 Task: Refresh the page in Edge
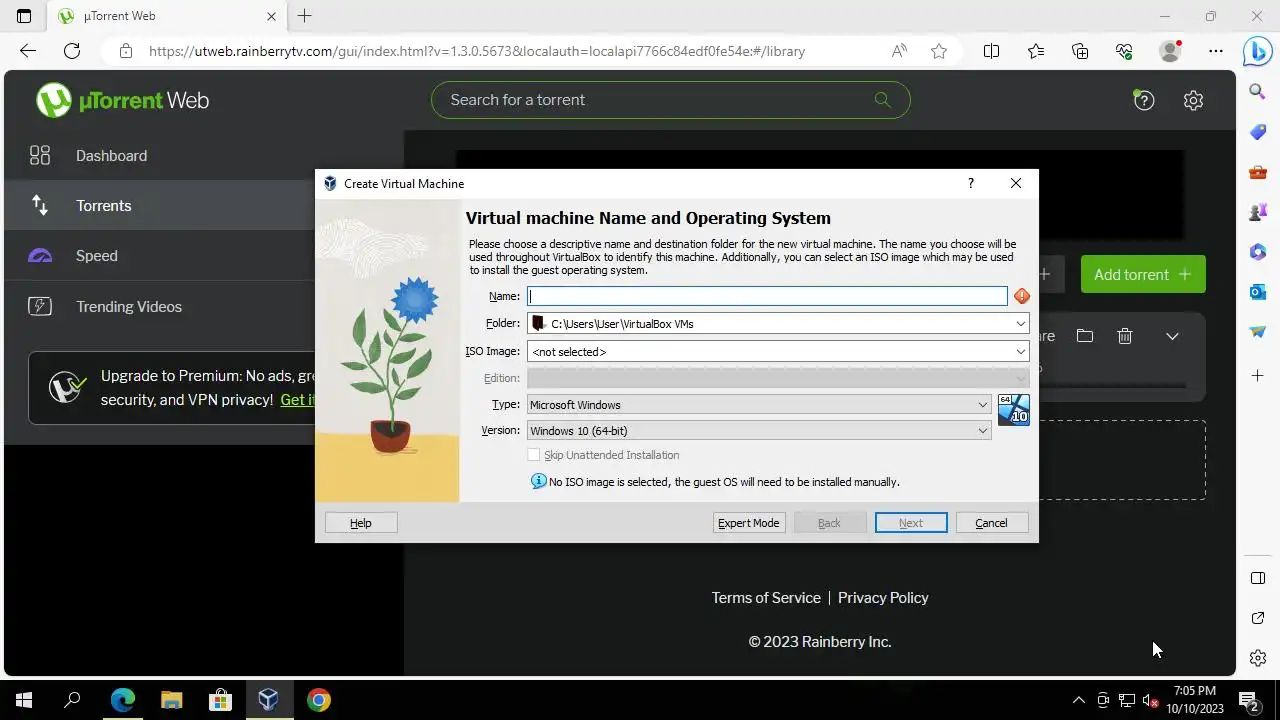(72, 51)
